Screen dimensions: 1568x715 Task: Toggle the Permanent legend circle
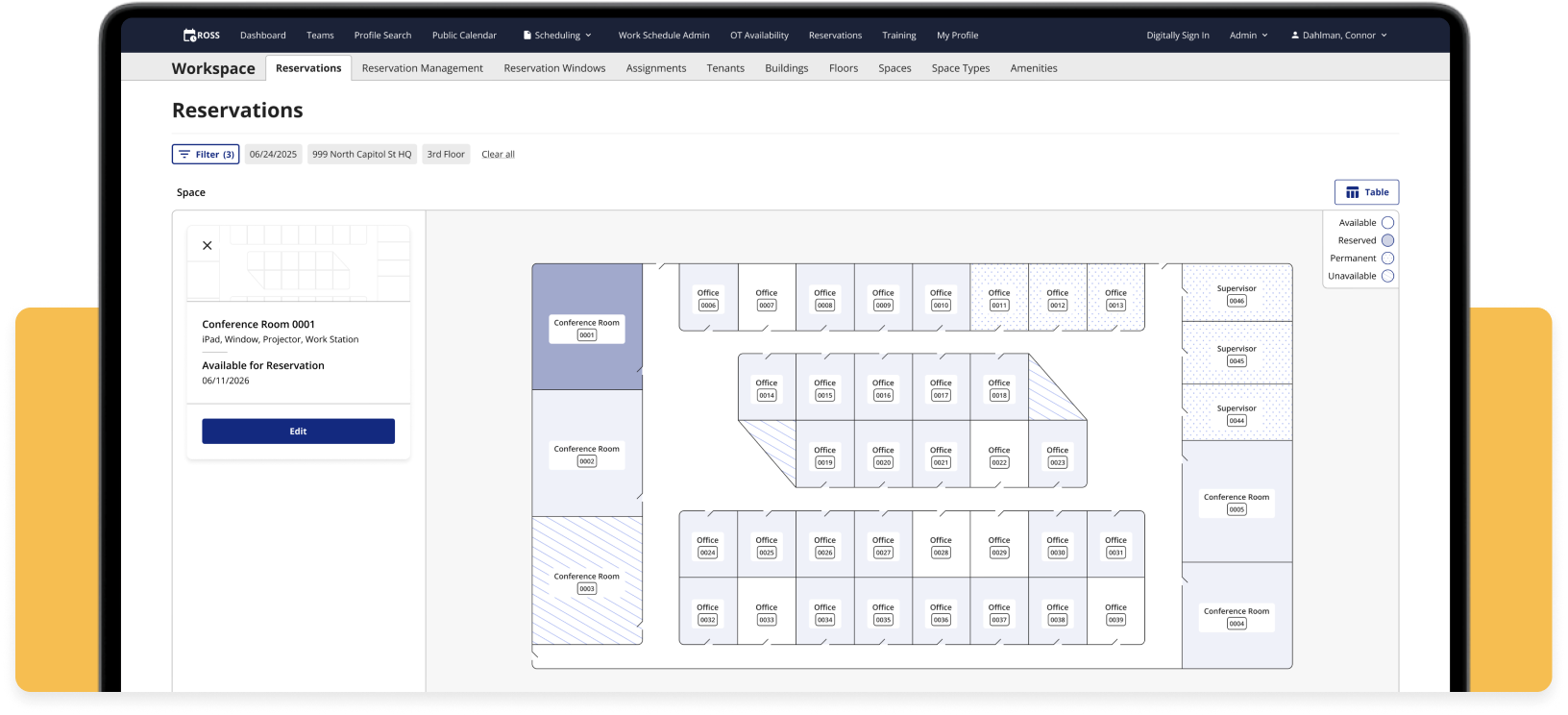click(x=1387, y=259)
